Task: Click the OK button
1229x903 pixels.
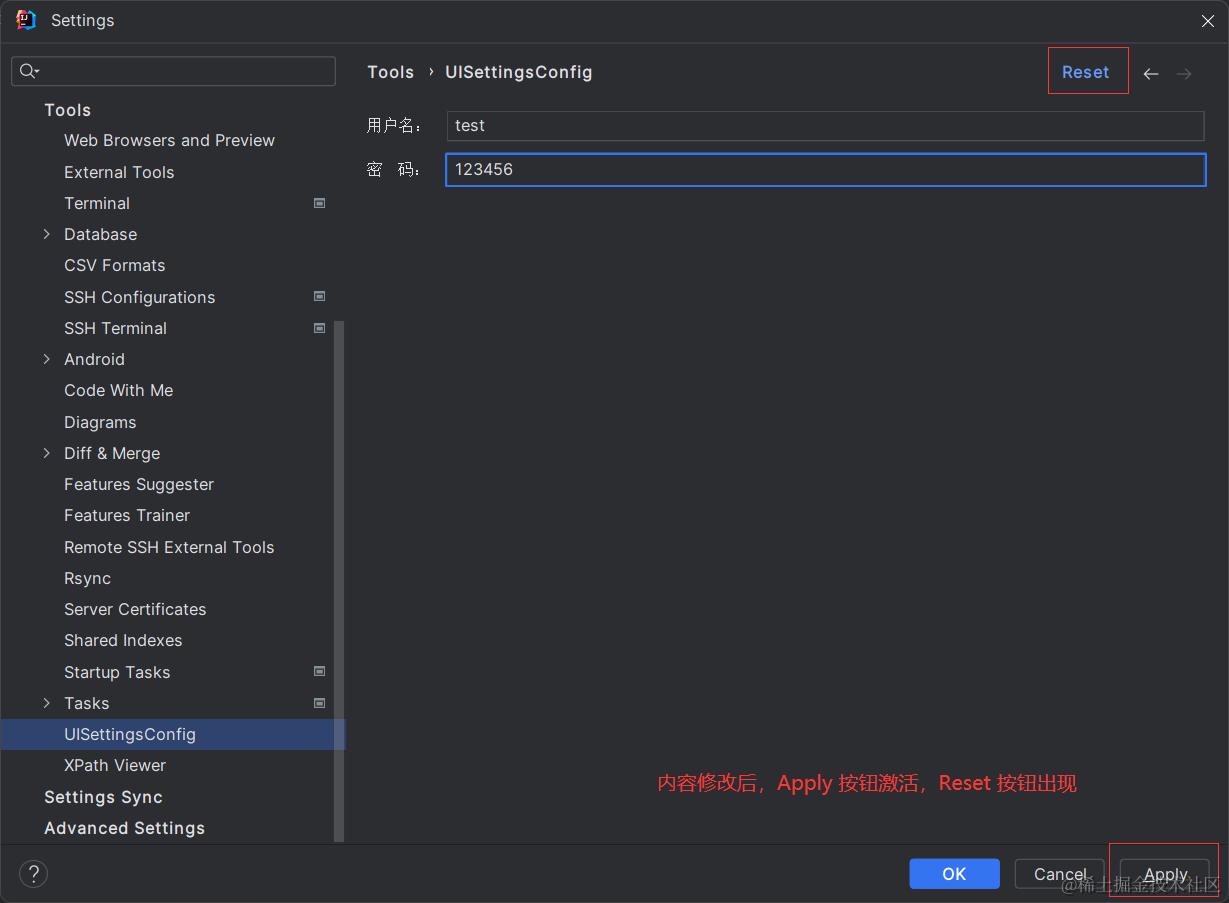Action: [954, 874]
